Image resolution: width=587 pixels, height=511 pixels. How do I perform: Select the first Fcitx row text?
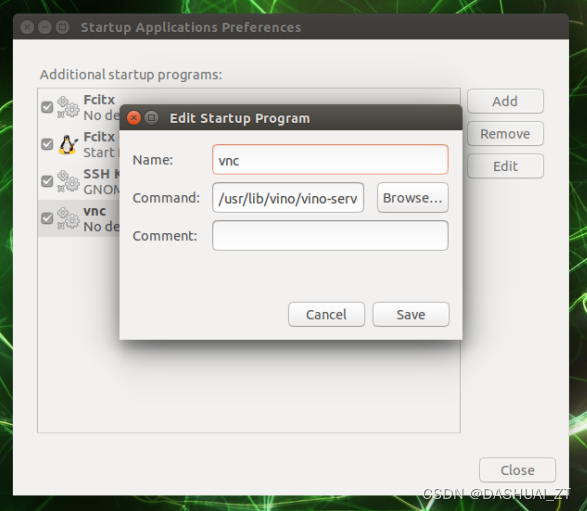pyautogui.click(x=101, y=107)
